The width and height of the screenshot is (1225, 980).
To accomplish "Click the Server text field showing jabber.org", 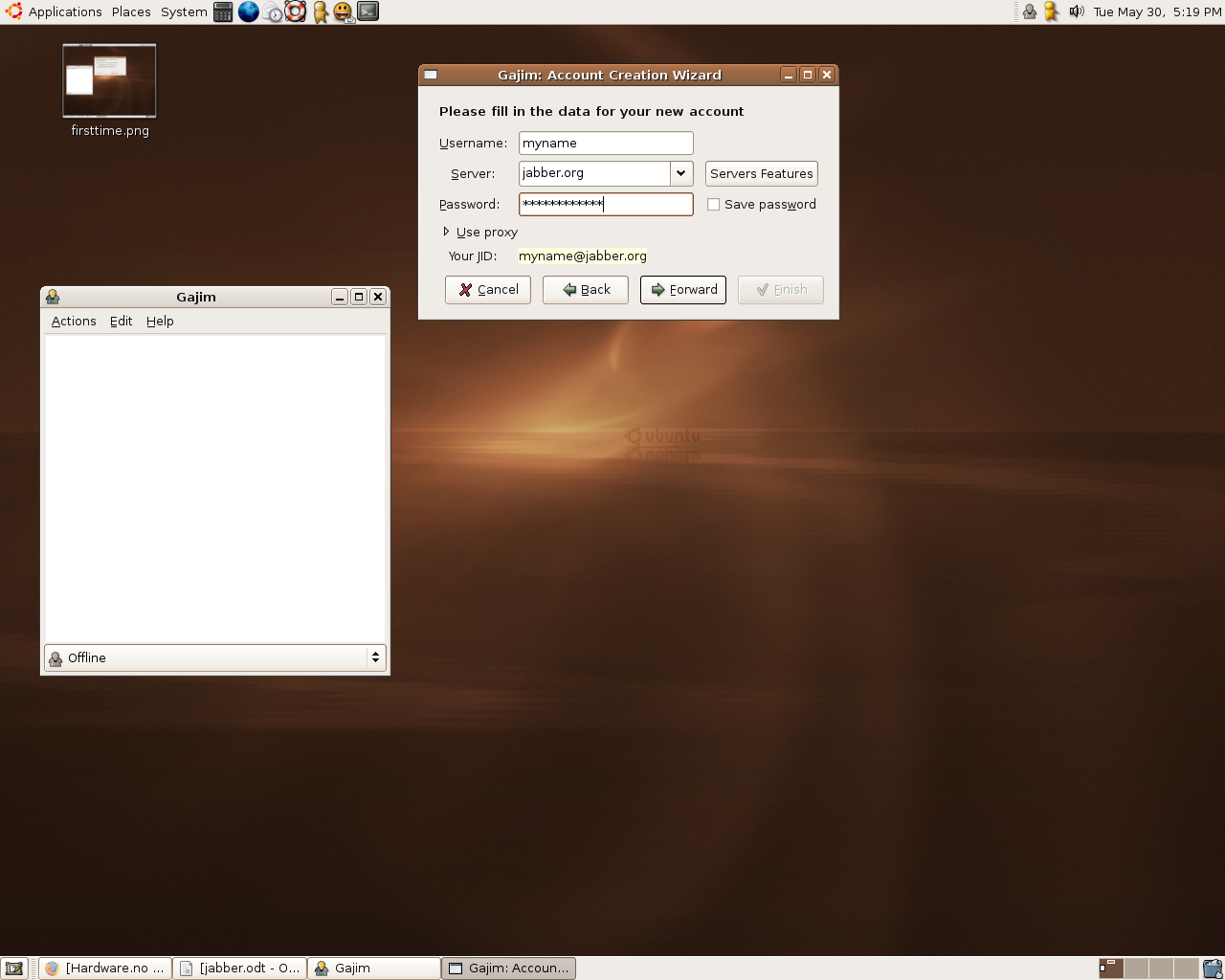I will point(594,173).
